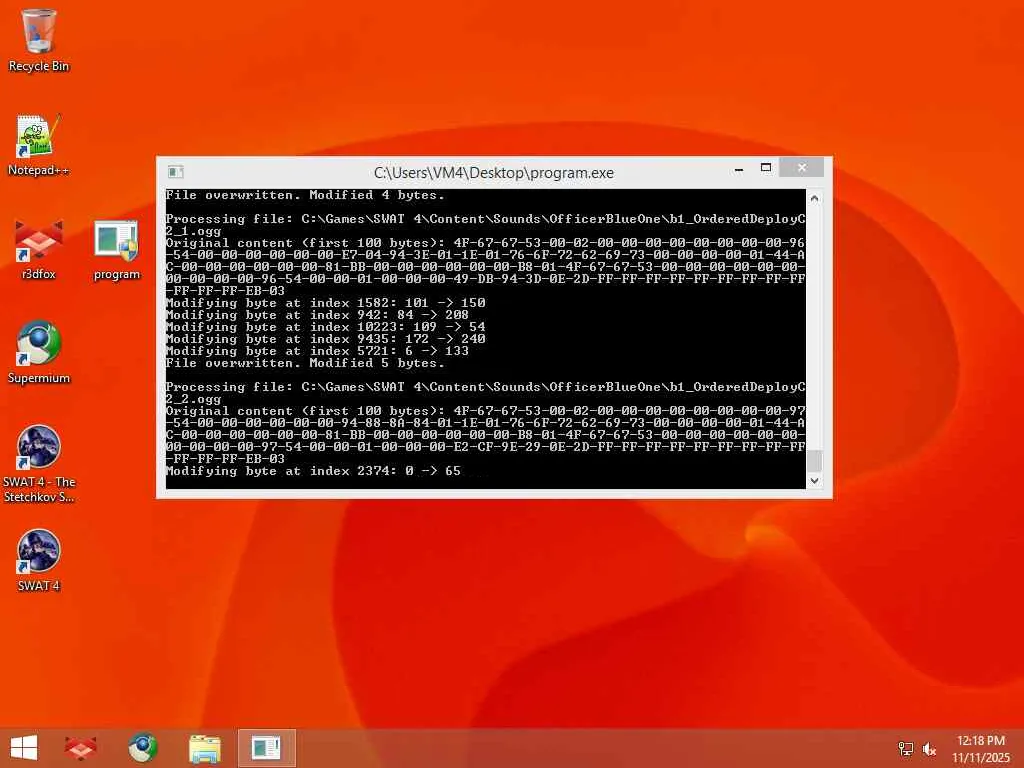The height and width of the screenshot is (768, 1024).
Task: Click the console scrollbar thumb
Action: (x=814, y=460)
